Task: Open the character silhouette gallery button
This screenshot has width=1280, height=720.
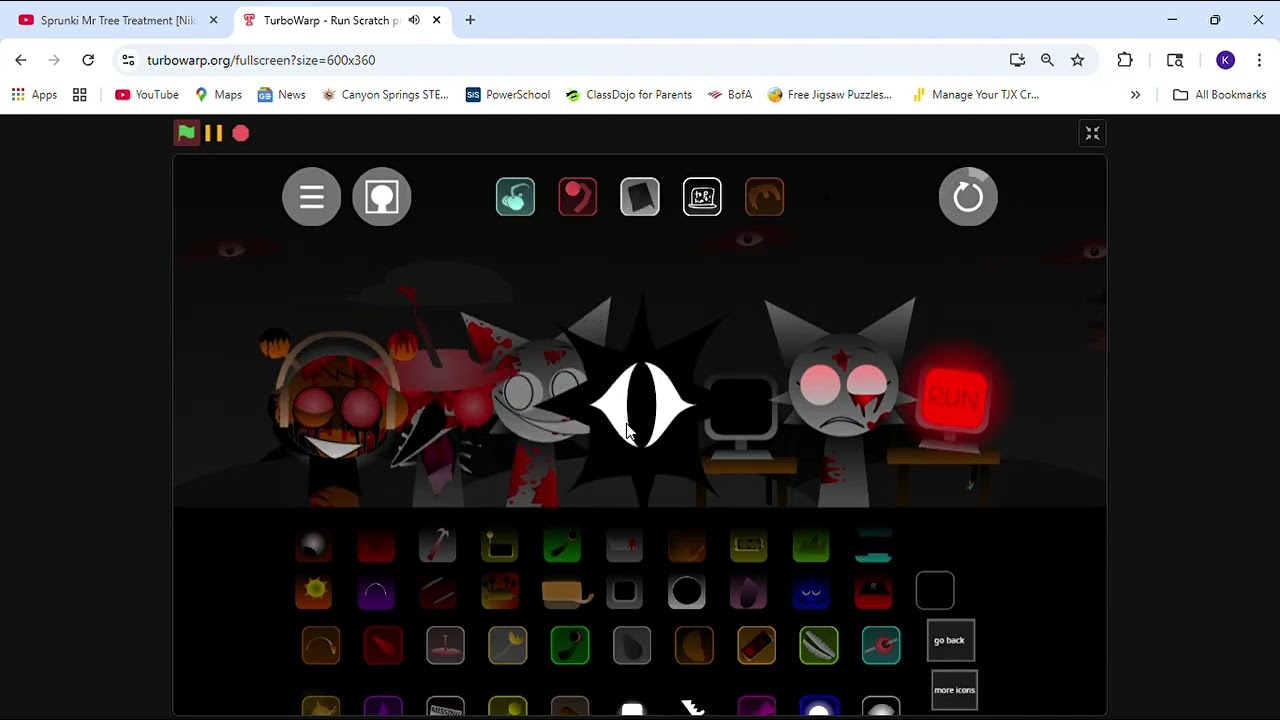Action: [382, 197]
